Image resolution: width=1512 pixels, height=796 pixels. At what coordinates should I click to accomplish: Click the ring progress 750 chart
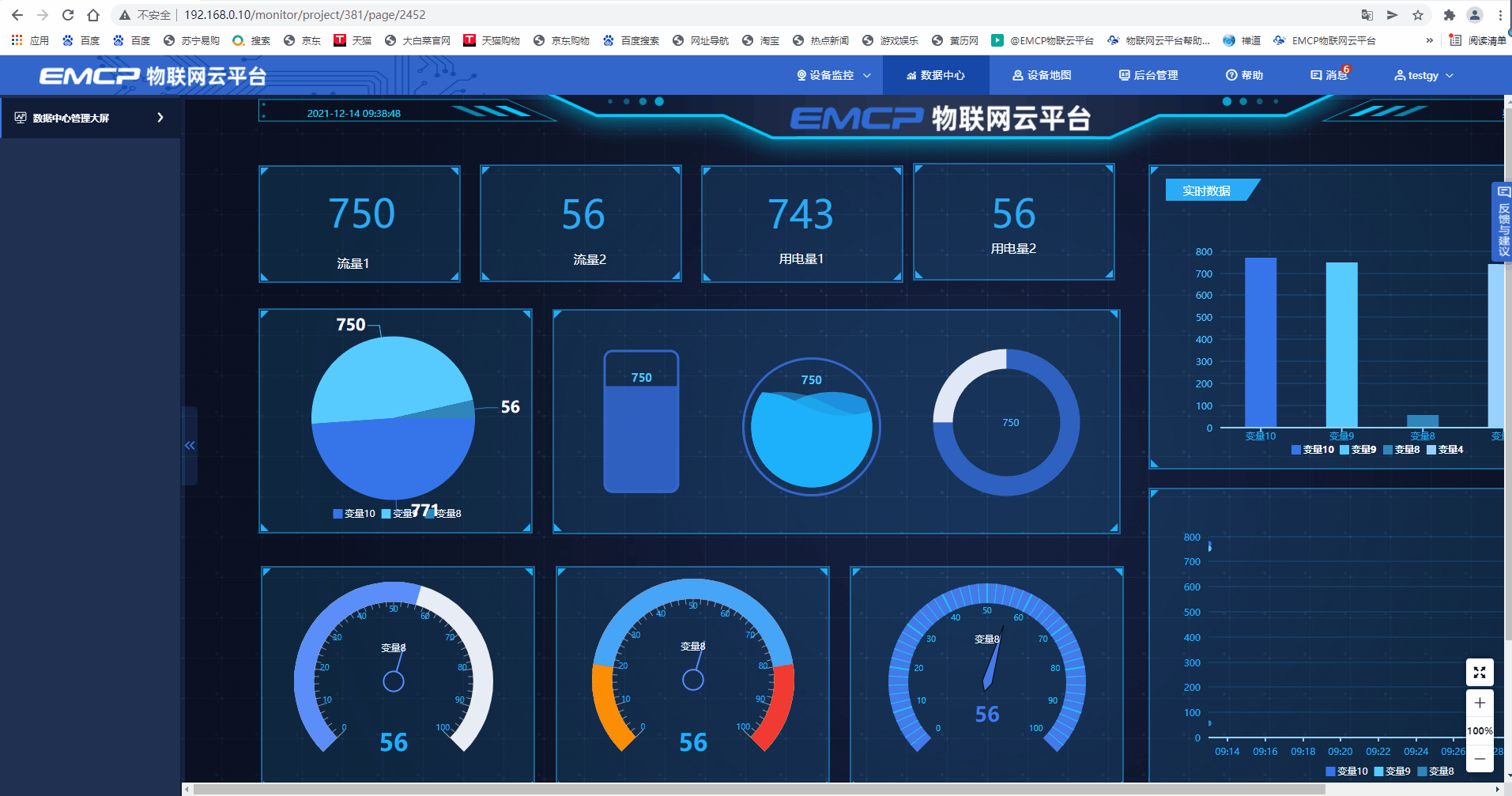coord(1006,422)
